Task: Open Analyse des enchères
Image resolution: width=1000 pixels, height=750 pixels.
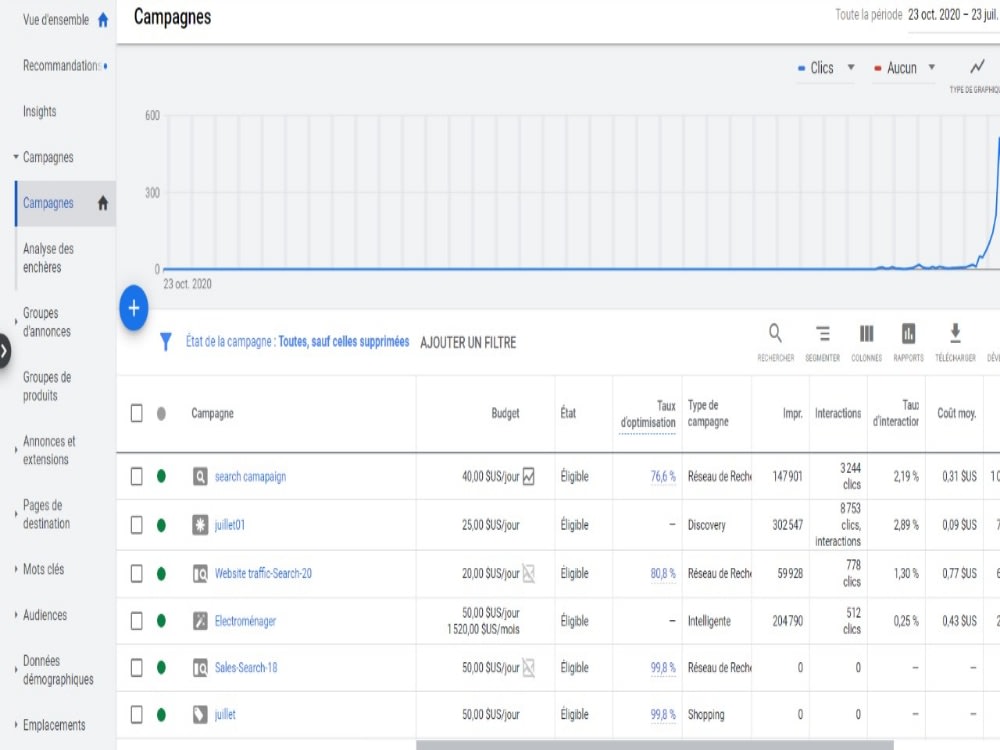Action: pos(48,258)
